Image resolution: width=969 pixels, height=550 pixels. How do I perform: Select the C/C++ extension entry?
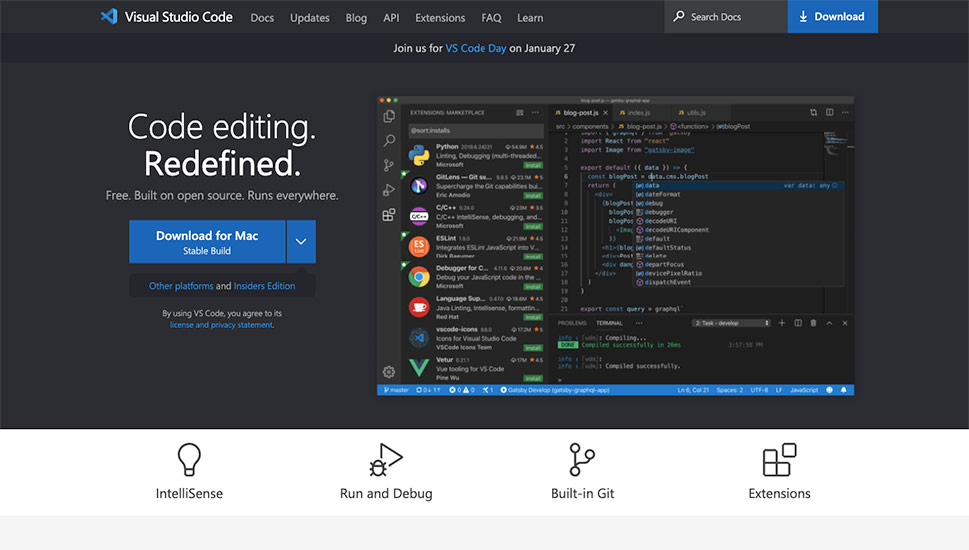point(475,216)
